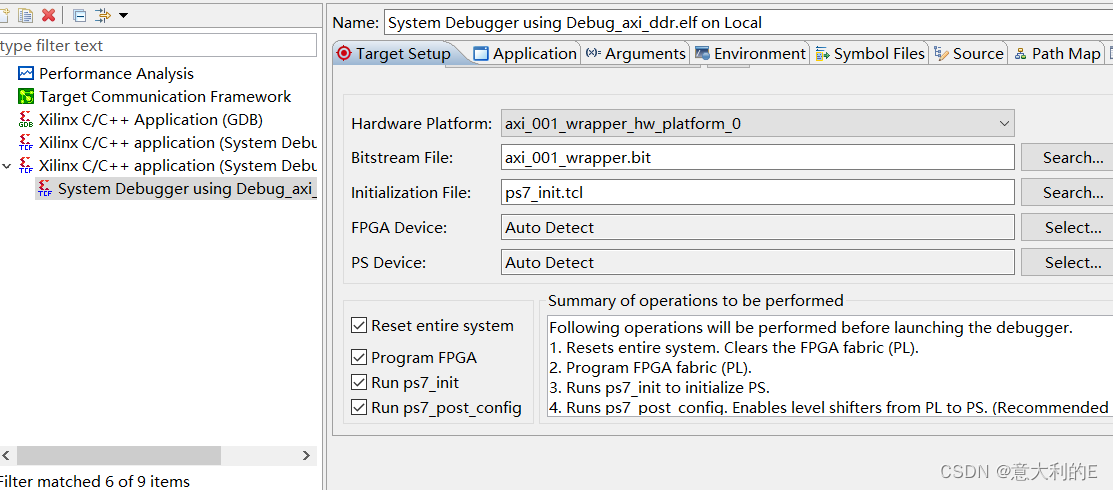The image size is (1113, 490).
Task: Click the duplicate launch configuration icon
Action: [26, 15]
